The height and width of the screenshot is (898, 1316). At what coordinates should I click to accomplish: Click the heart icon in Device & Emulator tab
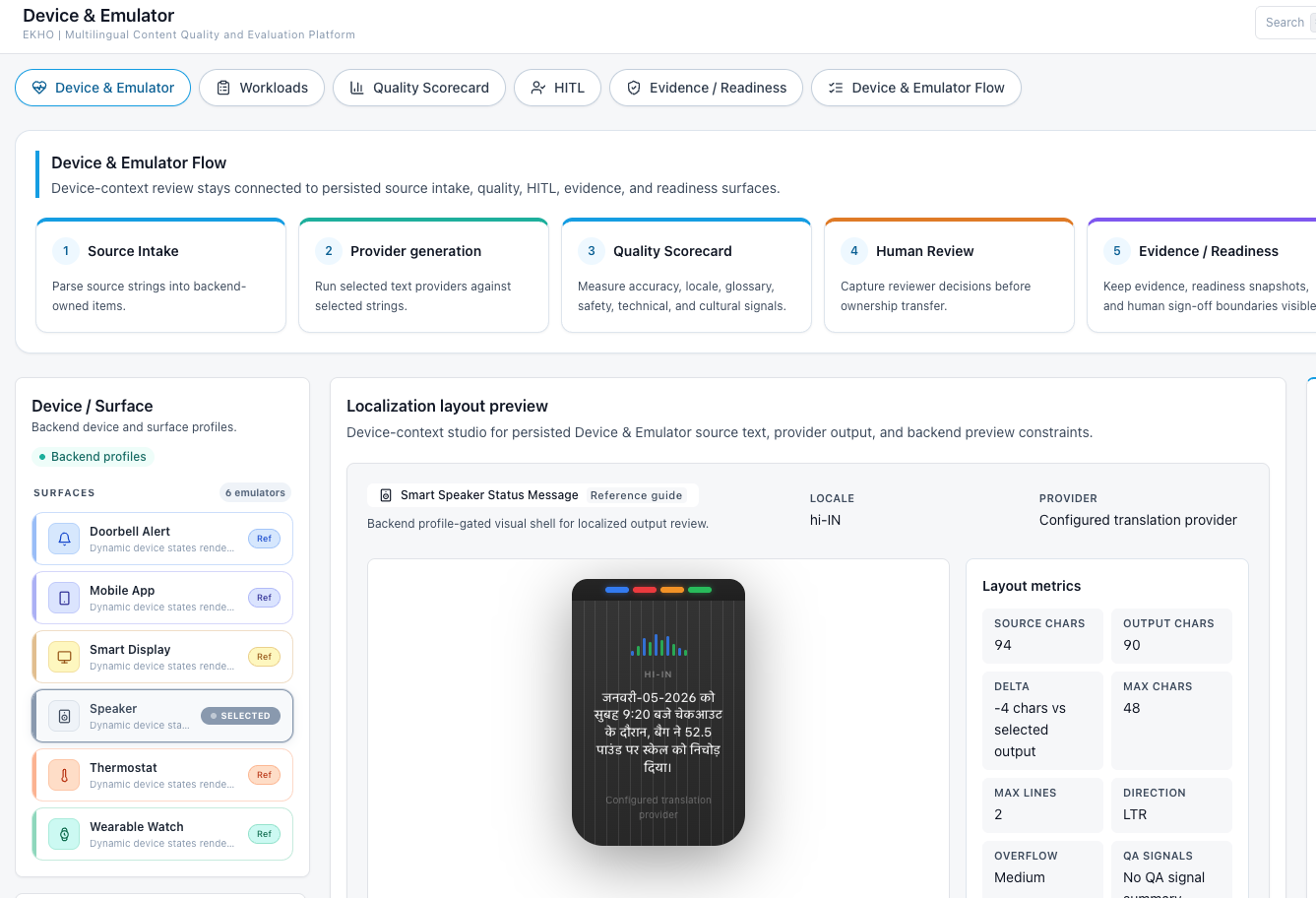pos(39,88)
